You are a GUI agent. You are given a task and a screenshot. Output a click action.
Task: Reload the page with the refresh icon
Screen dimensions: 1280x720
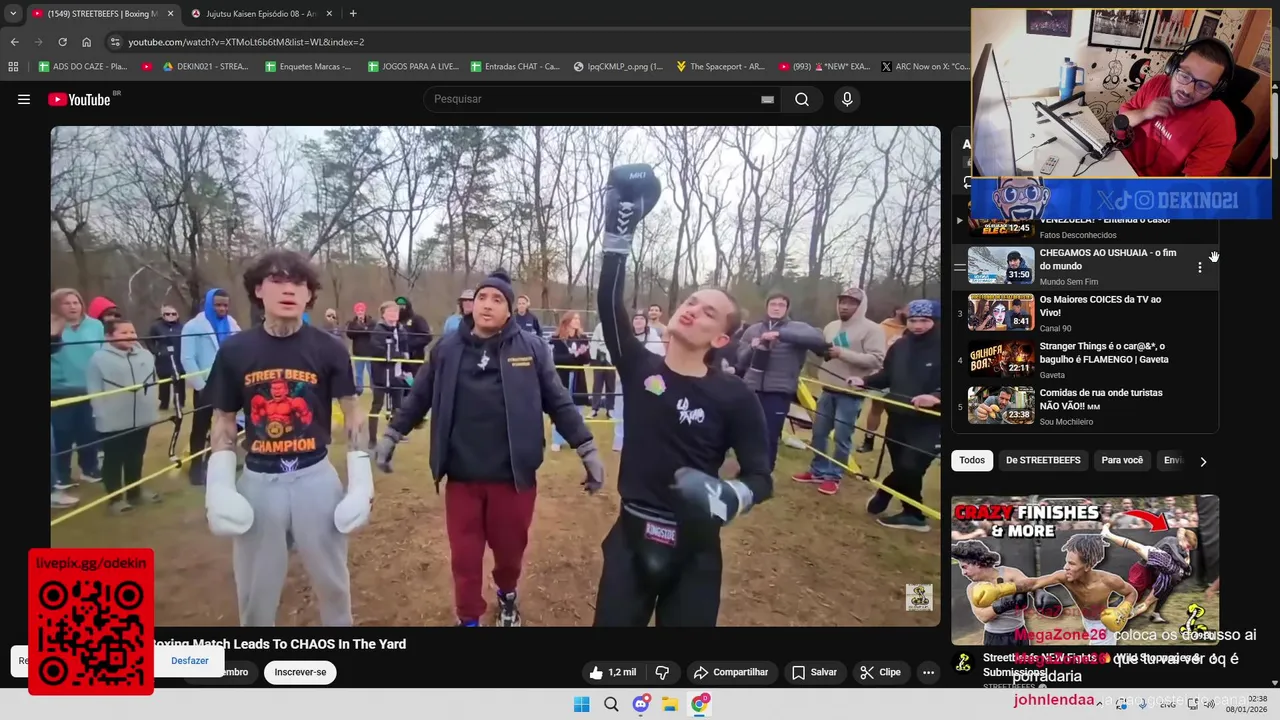point(62,42)
